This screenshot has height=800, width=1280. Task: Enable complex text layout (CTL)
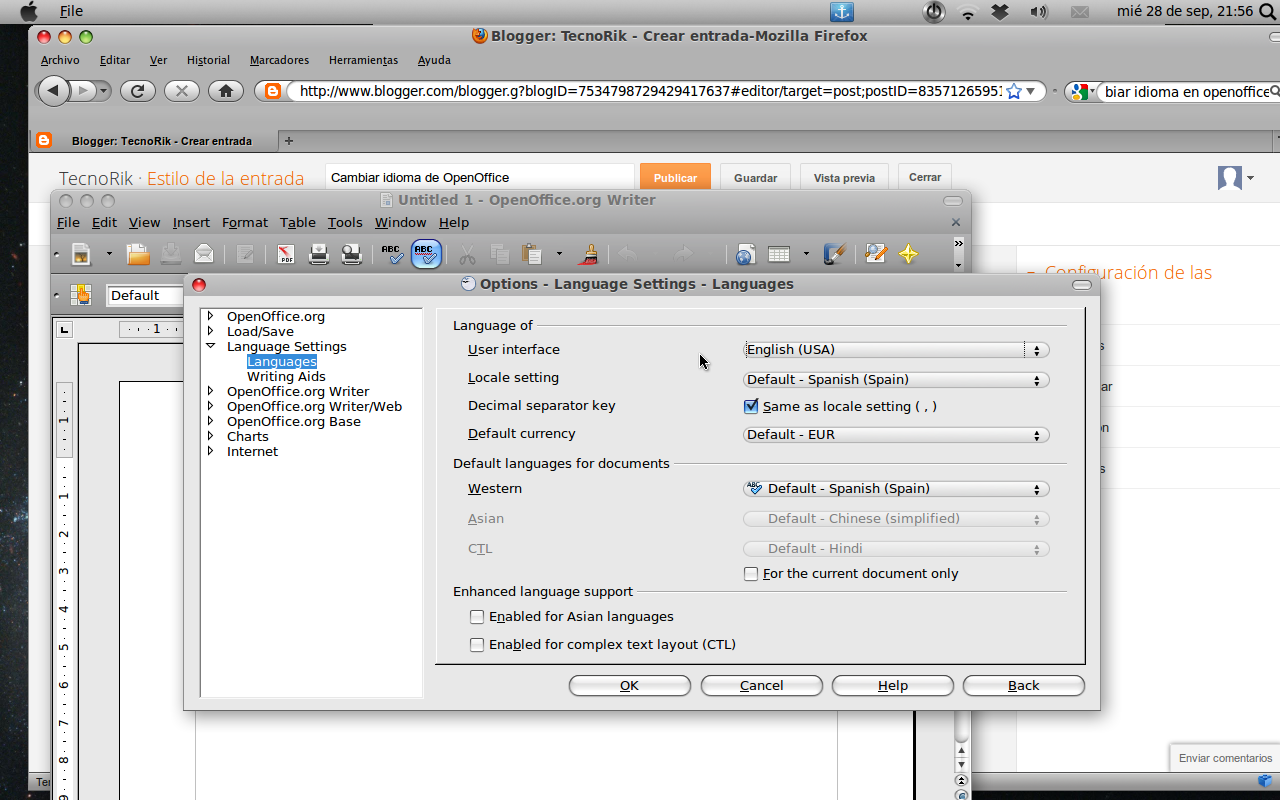pyautogui.click(x=477, y=644)
